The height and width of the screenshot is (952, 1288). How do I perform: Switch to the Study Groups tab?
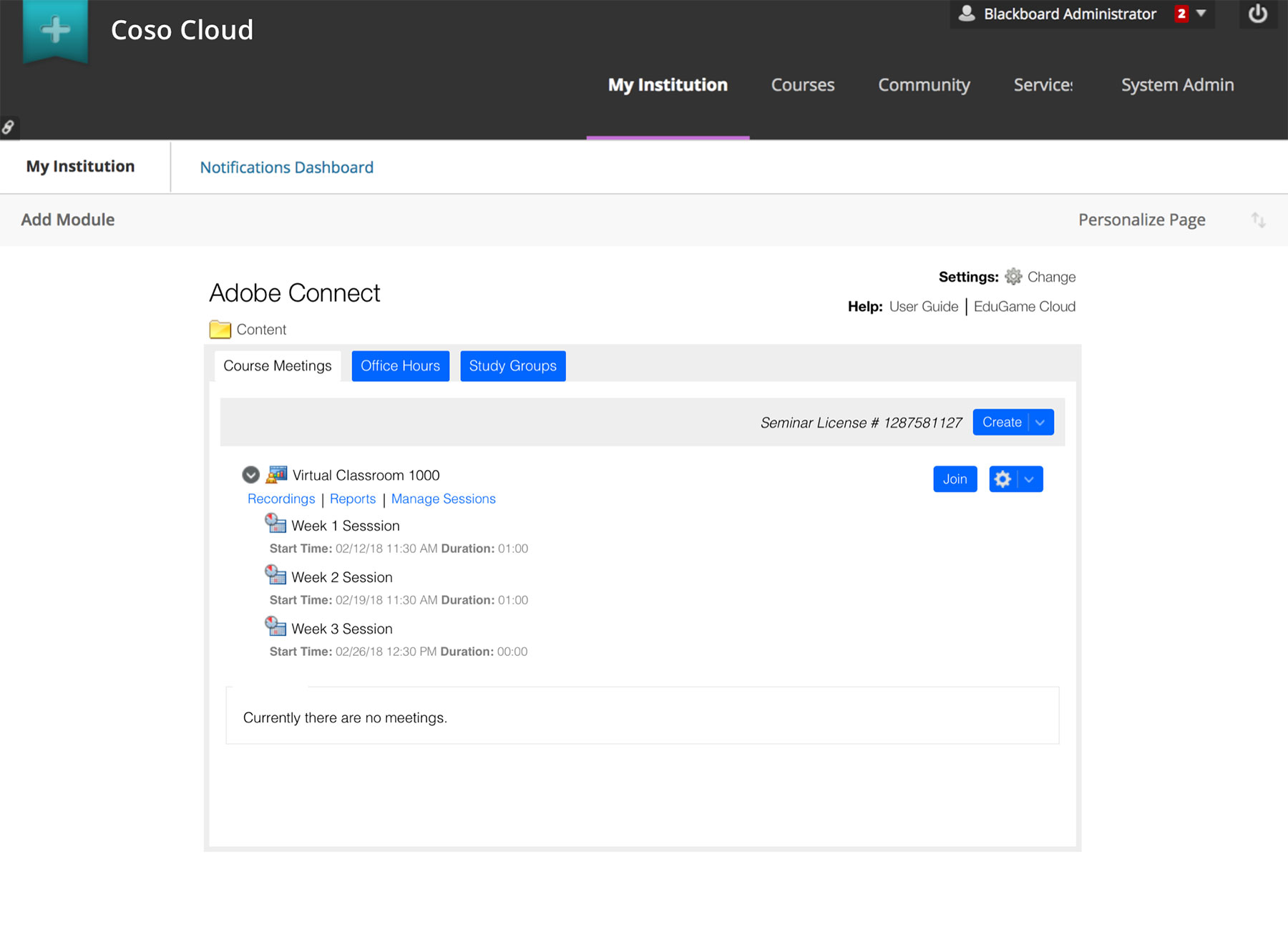[x=513, y=365]
